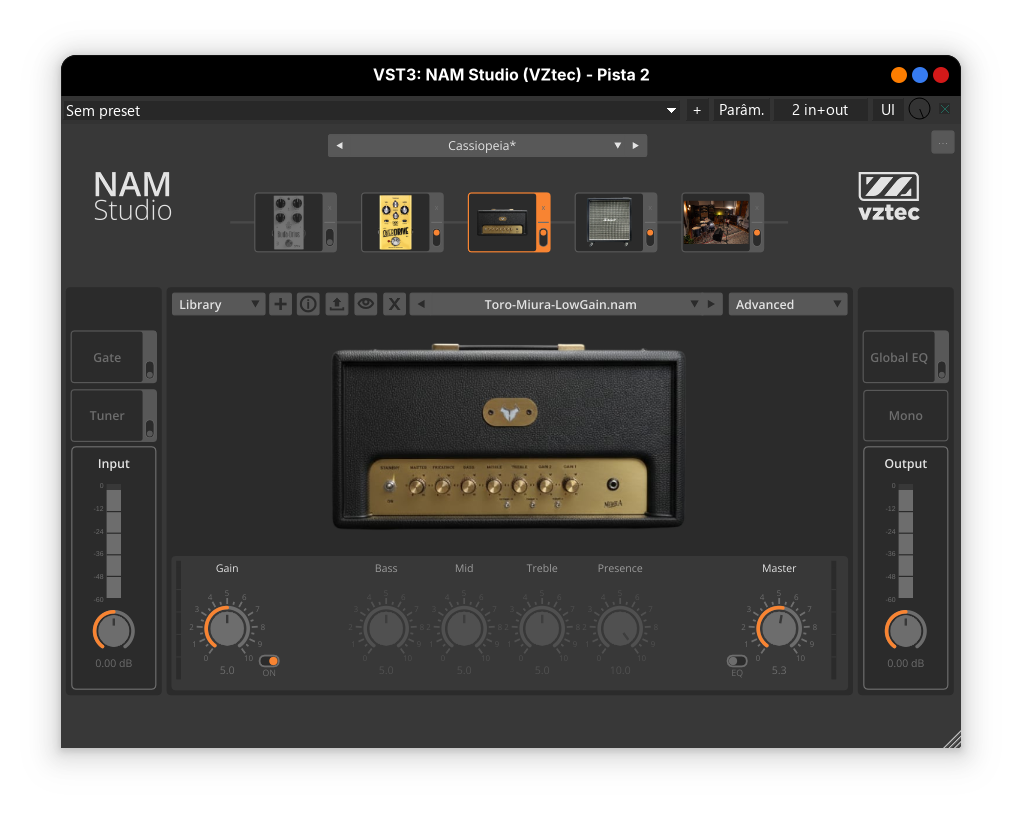Click the Input 0.00 dB value
Viewport: 1022px width, 815px height.
point(113,663)
